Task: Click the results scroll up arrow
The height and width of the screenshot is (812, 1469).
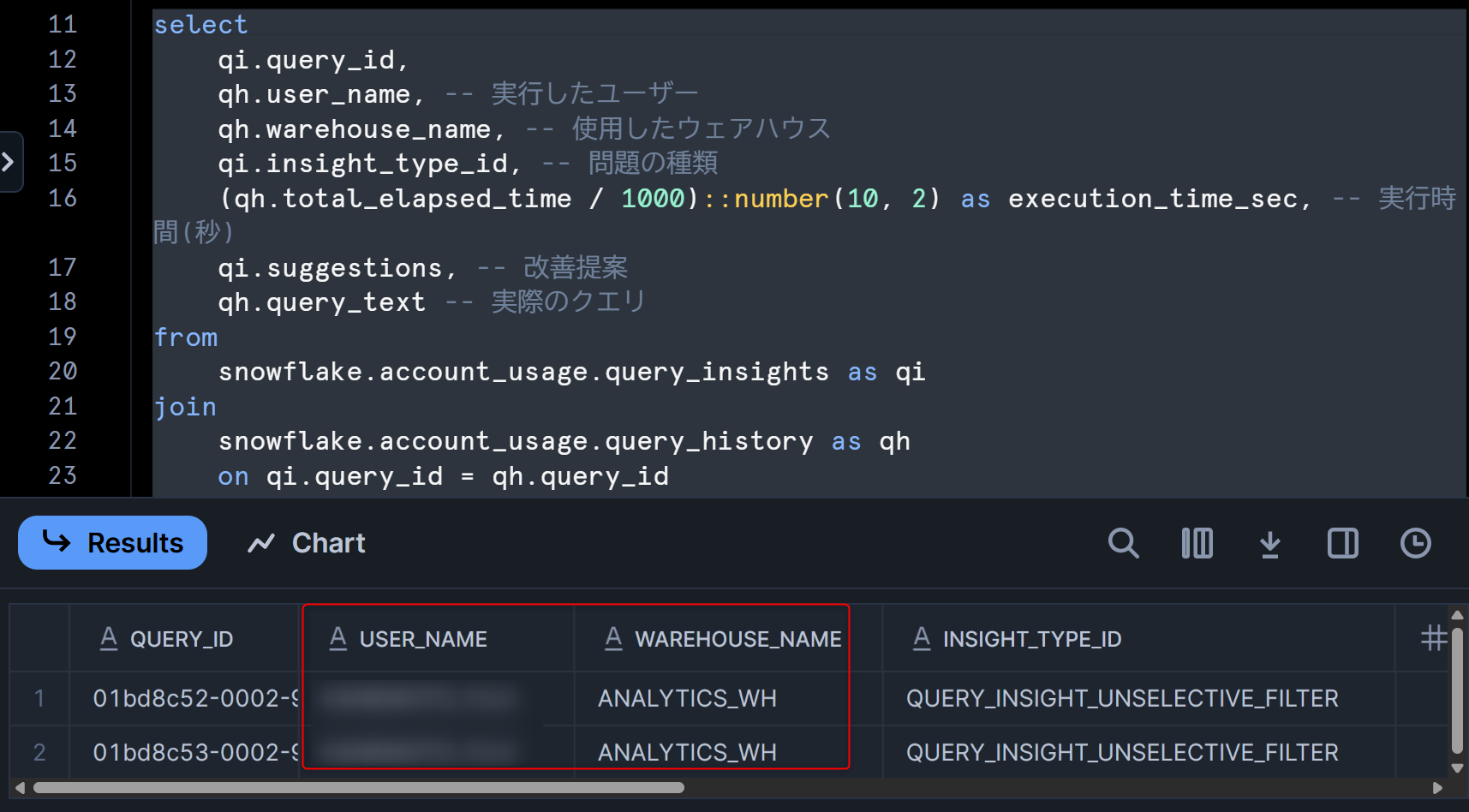Action: click(x=1457, y=615)
